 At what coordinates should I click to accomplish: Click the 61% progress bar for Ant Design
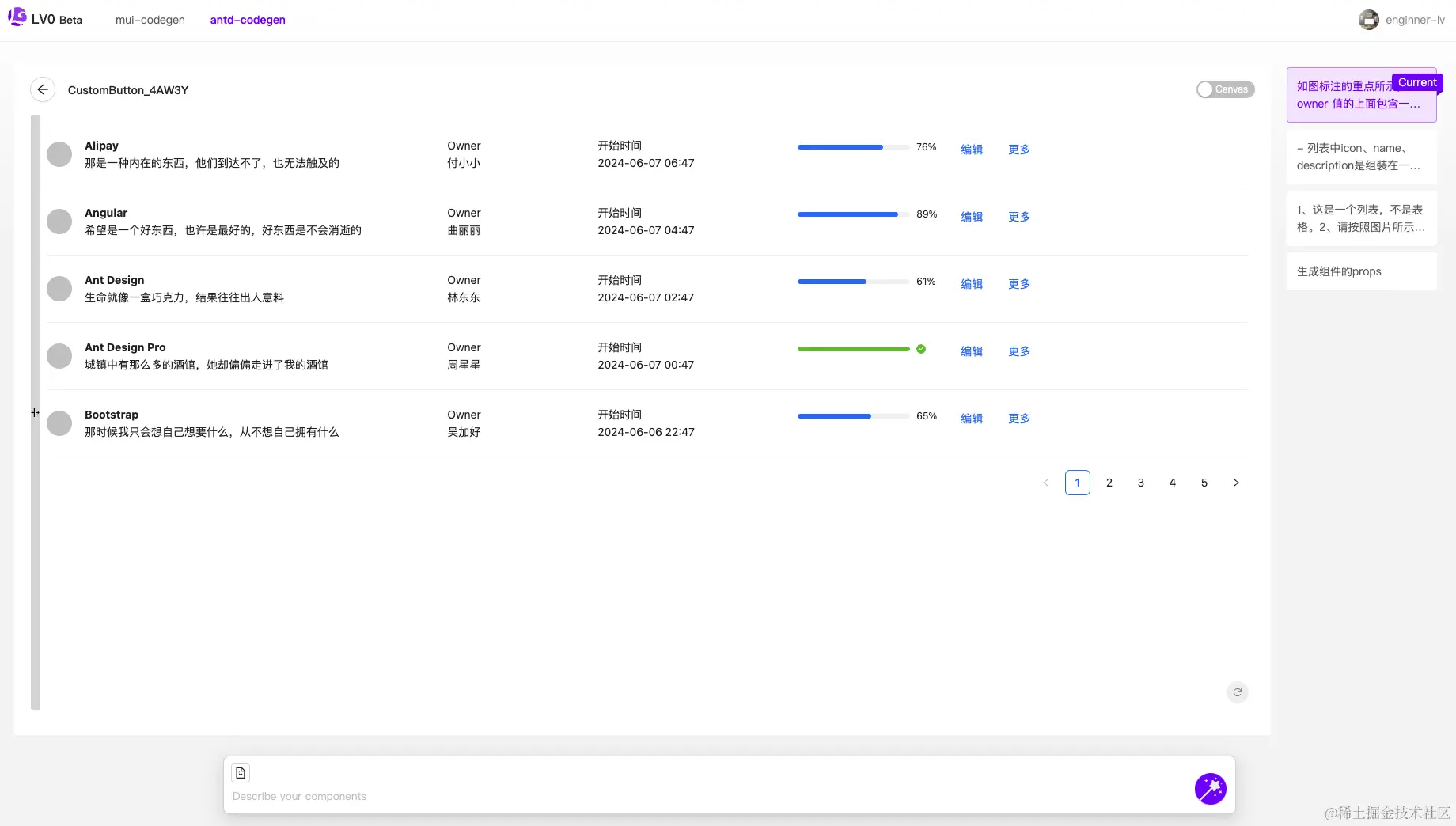click(x=853, y=282)
